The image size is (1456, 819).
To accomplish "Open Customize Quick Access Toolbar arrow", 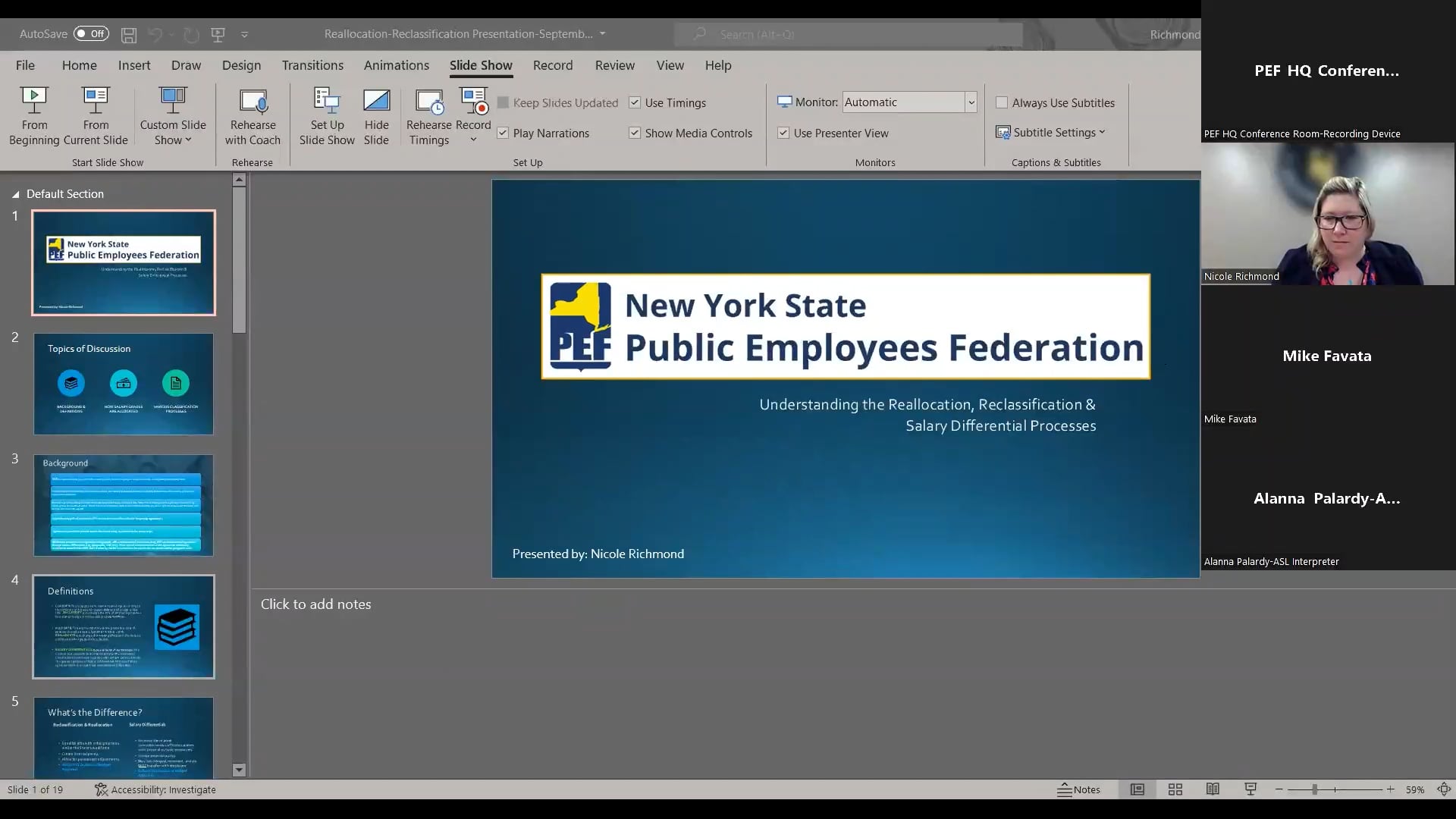I will tap(244, 34).
